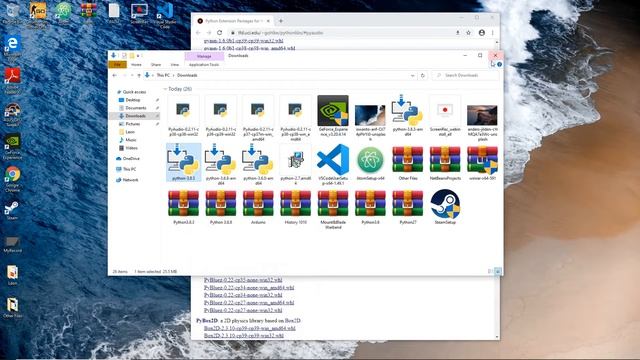Click the highlighted python-3.8.3 installer
Screen dimensions: 640x360
tap(183, 162)
